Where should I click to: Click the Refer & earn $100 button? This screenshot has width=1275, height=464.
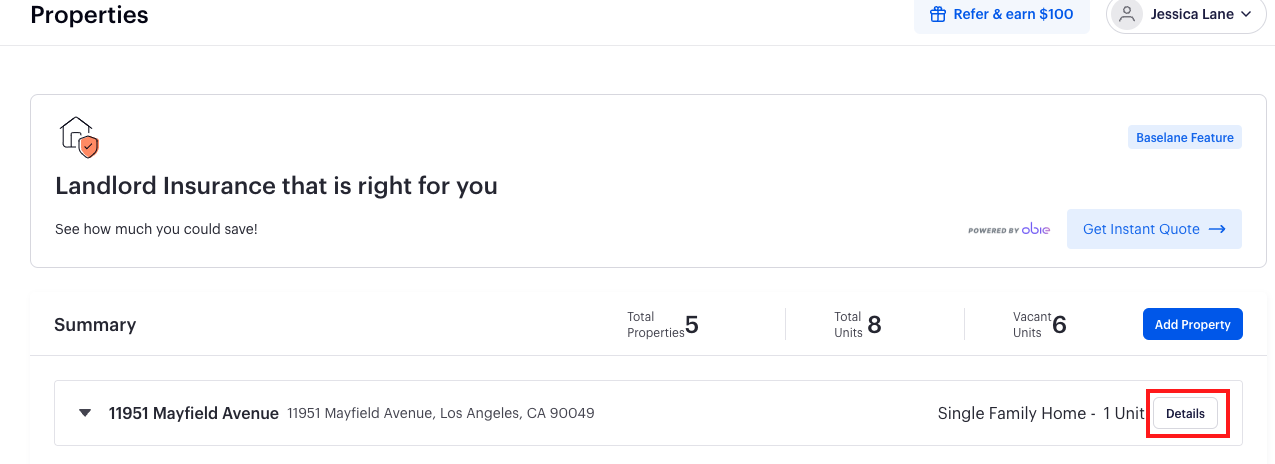point(1001,14)
